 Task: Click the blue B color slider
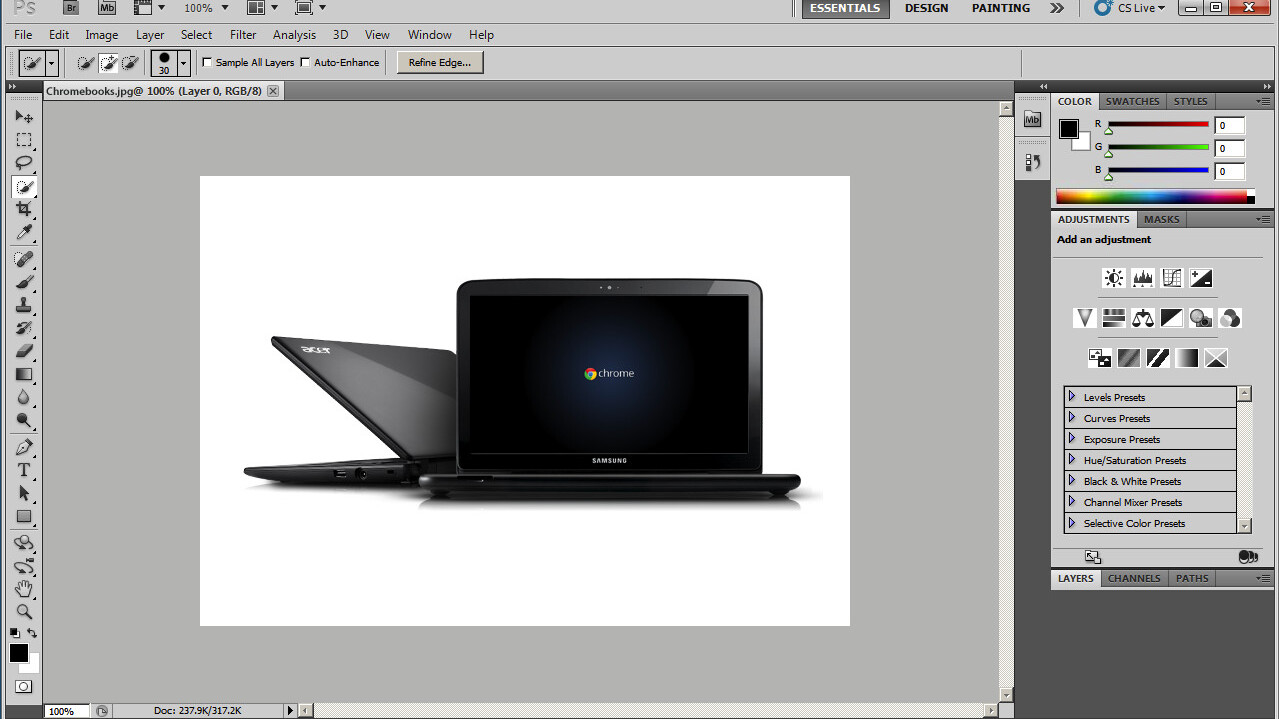[1158, 171]
